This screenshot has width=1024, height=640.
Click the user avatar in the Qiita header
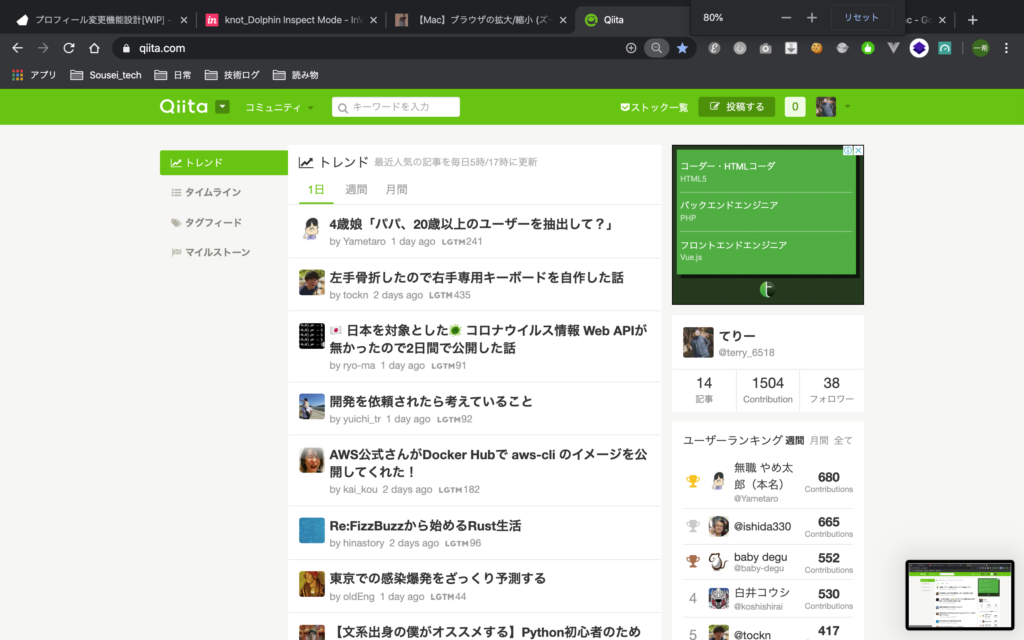pos(825,106)
